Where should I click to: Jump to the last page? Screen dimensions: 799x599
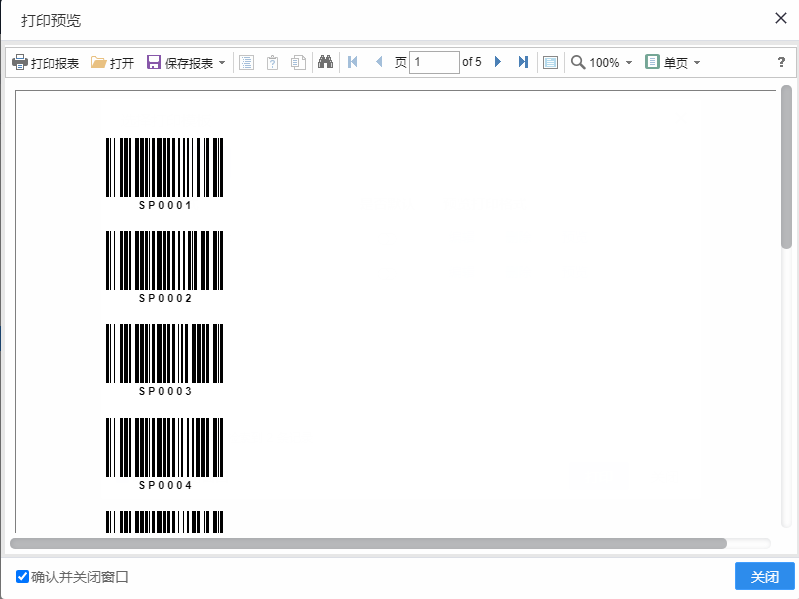[x=523, y=62]
